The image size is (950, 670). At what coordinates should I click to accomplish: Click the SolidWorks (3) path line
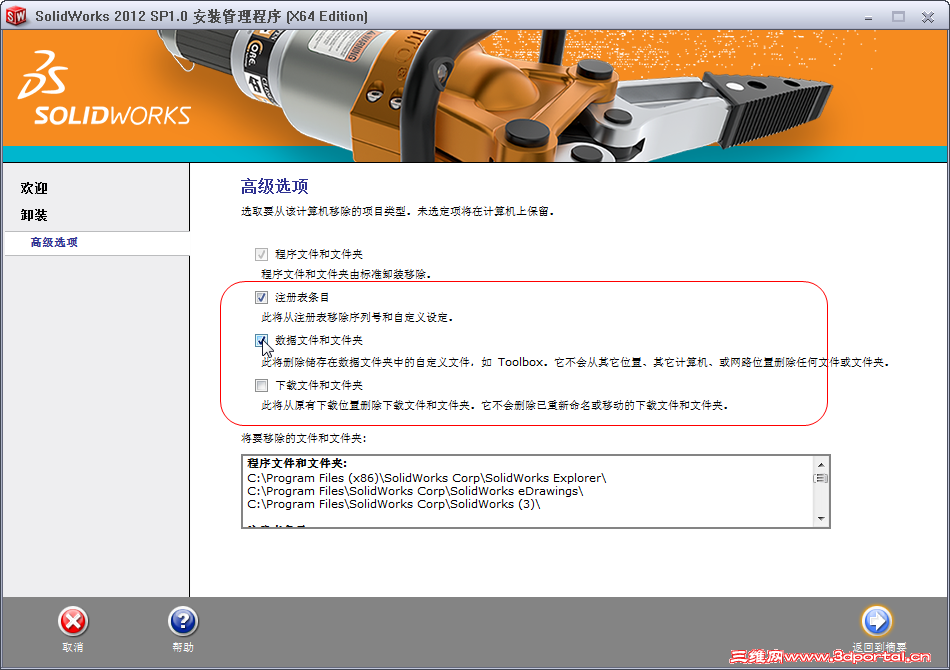[394, 504]
